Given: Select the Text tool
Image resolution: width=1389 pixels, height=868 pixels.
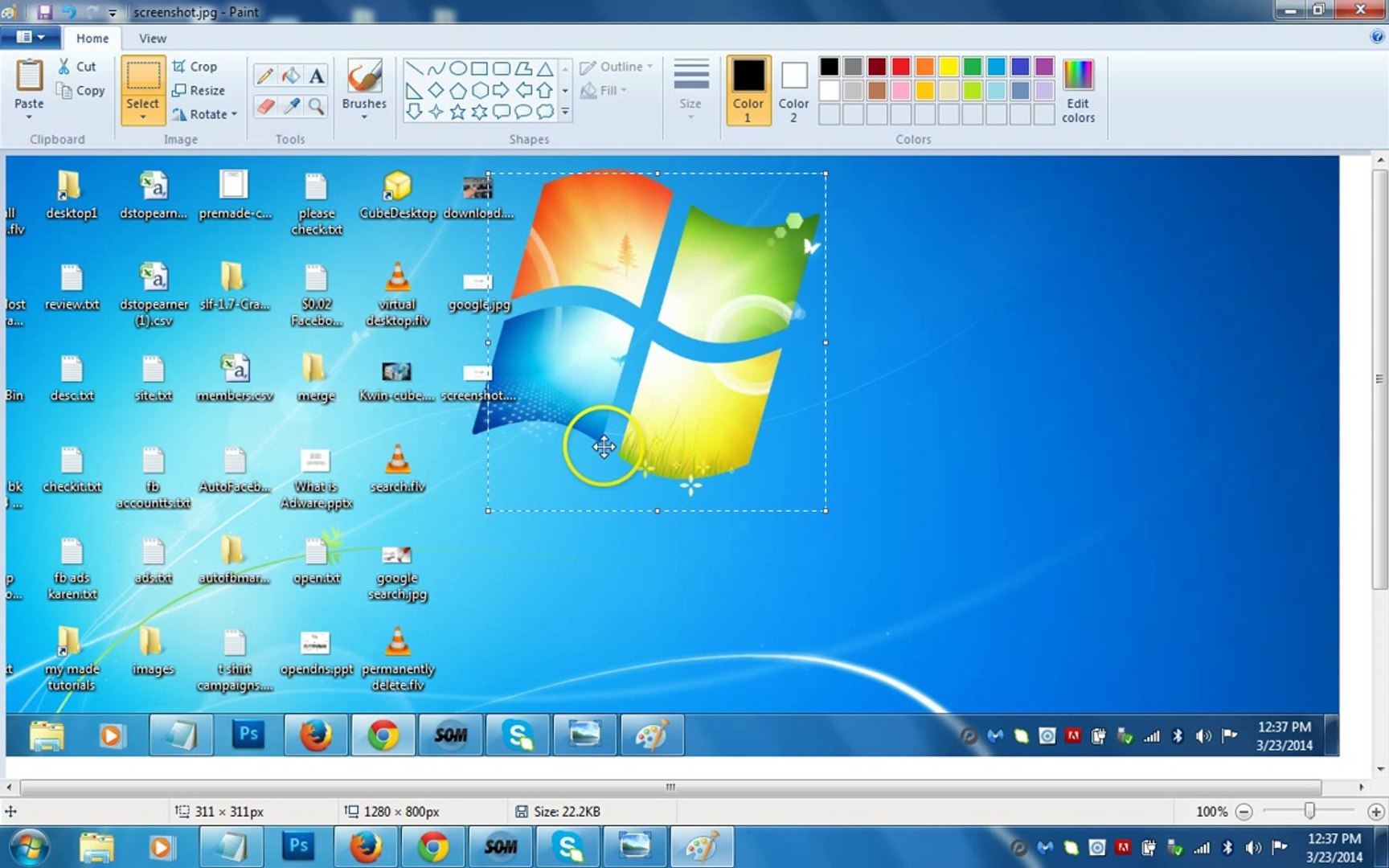Looking at the screenshot, I should point(317,76).
